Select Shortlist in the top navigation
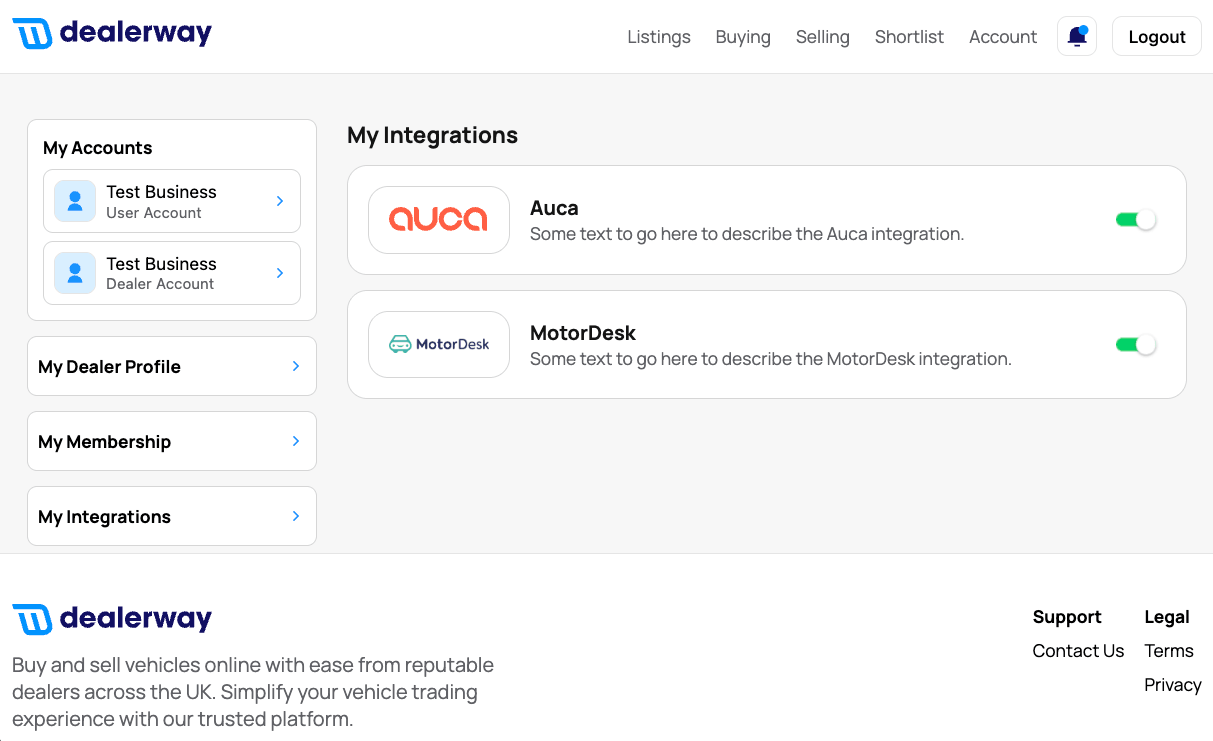The height and width of the screenshot is (741, 1213). 909,37
